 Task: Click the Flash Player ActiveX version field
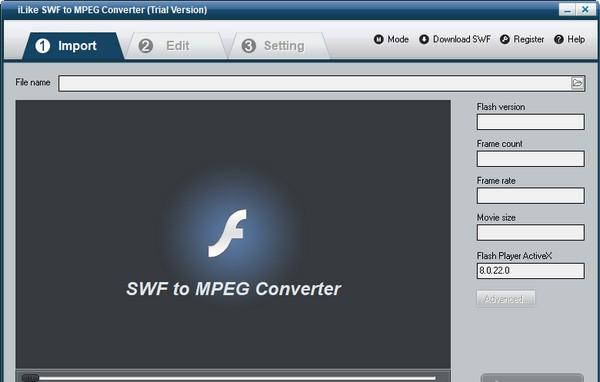tap(530, 271)
